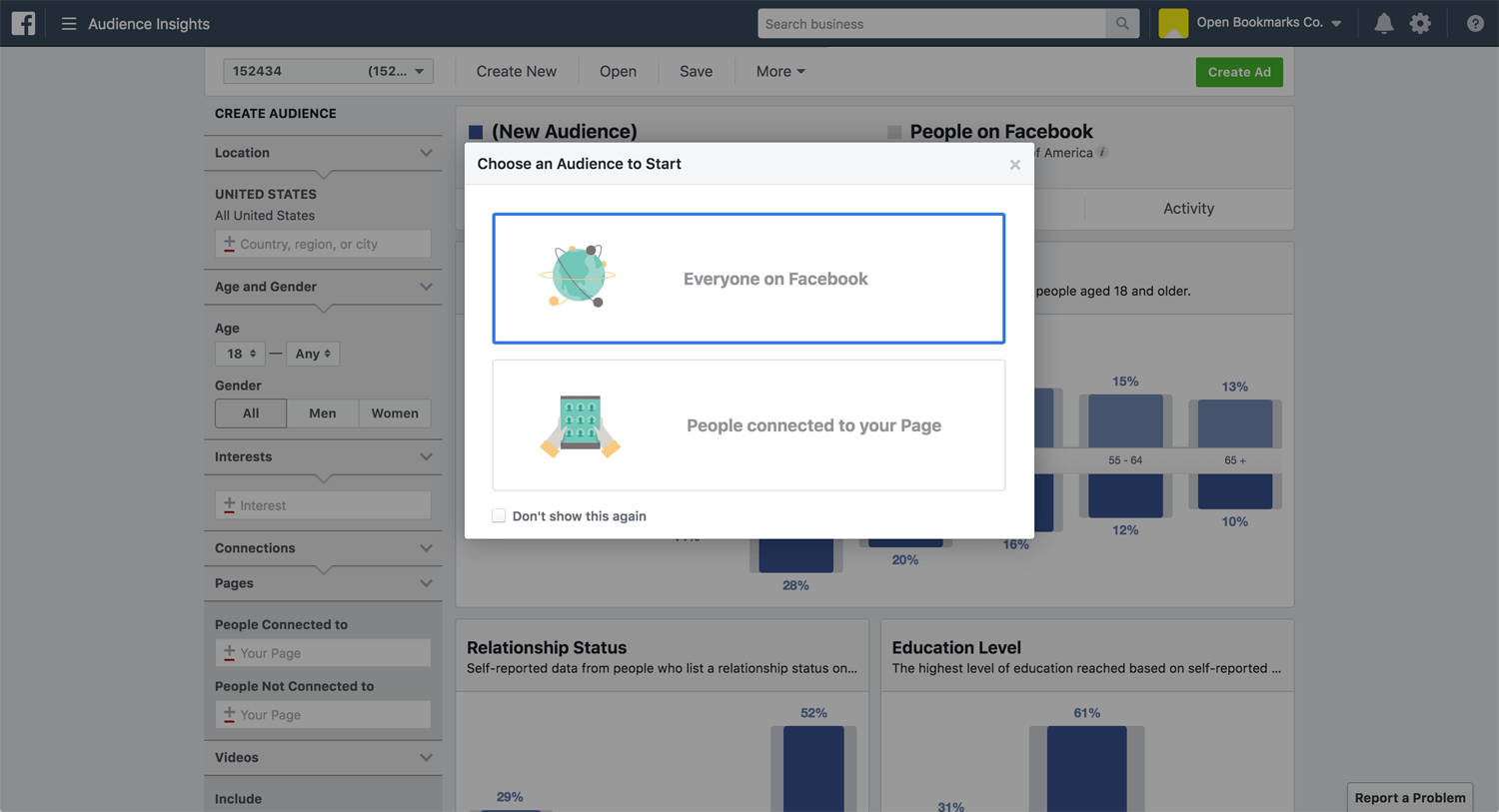Open the Open Bookmarks Co. business dropdown
Image resolution: width=1499 pixels, height=812 pixels.
click(1270, 23)
